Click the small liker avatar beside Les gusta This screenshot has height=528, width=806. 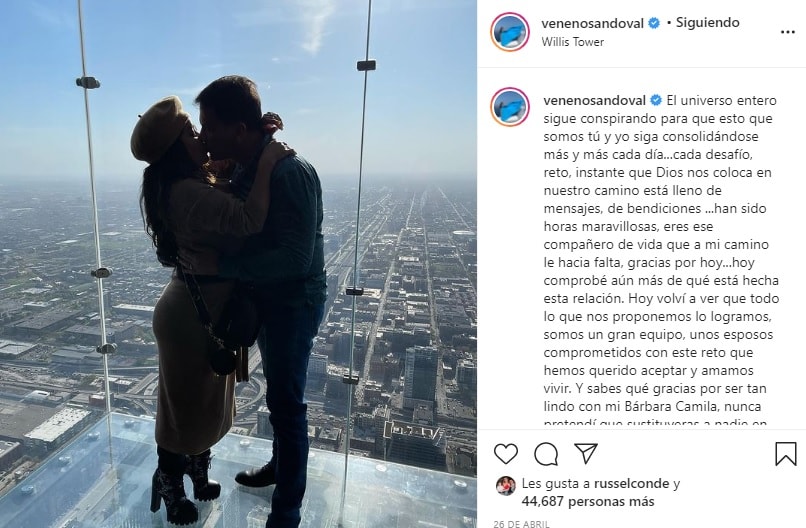pos(505,486)
